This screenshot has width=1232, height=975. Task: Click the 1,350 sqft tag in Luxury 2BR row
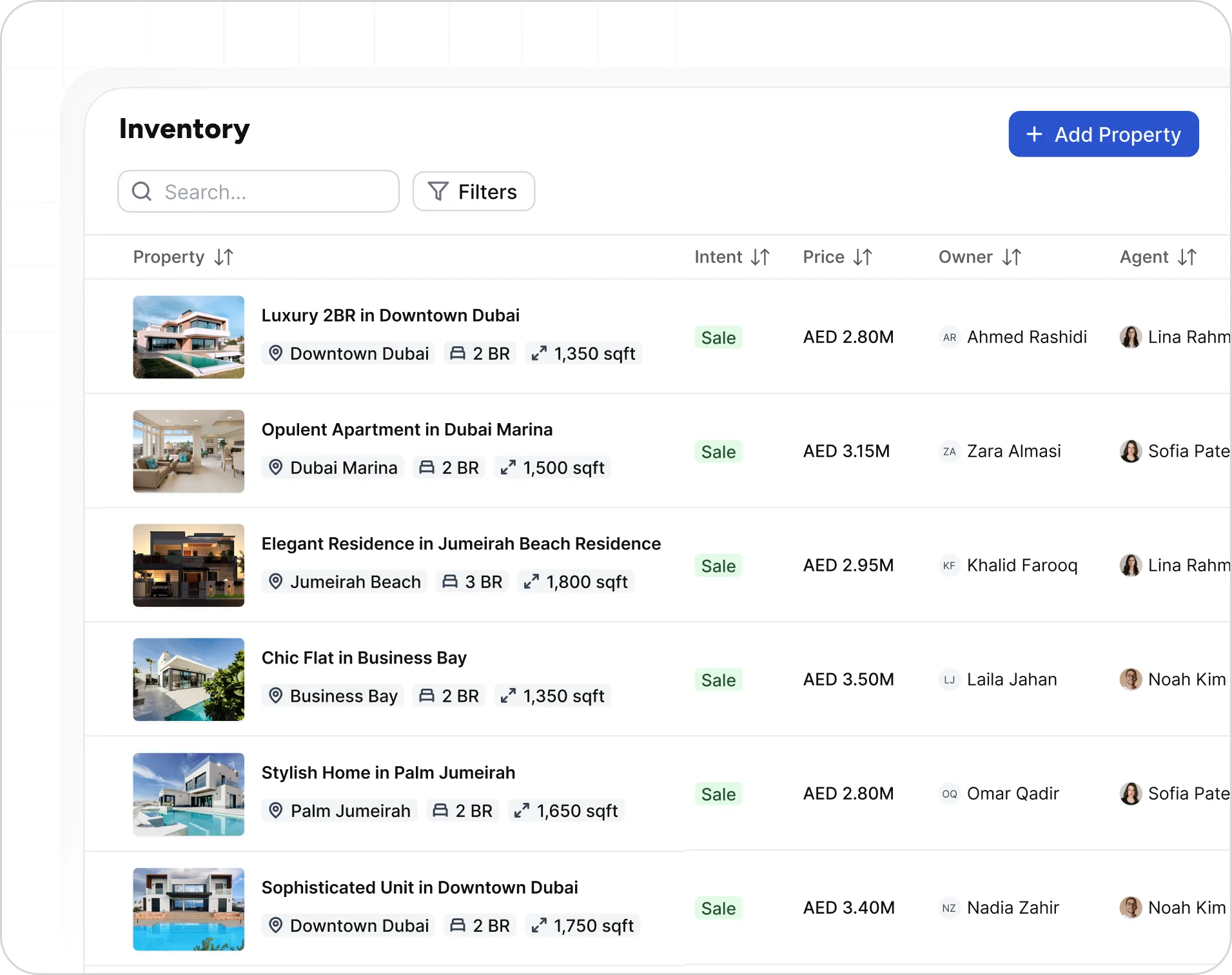tap(583, 353)
